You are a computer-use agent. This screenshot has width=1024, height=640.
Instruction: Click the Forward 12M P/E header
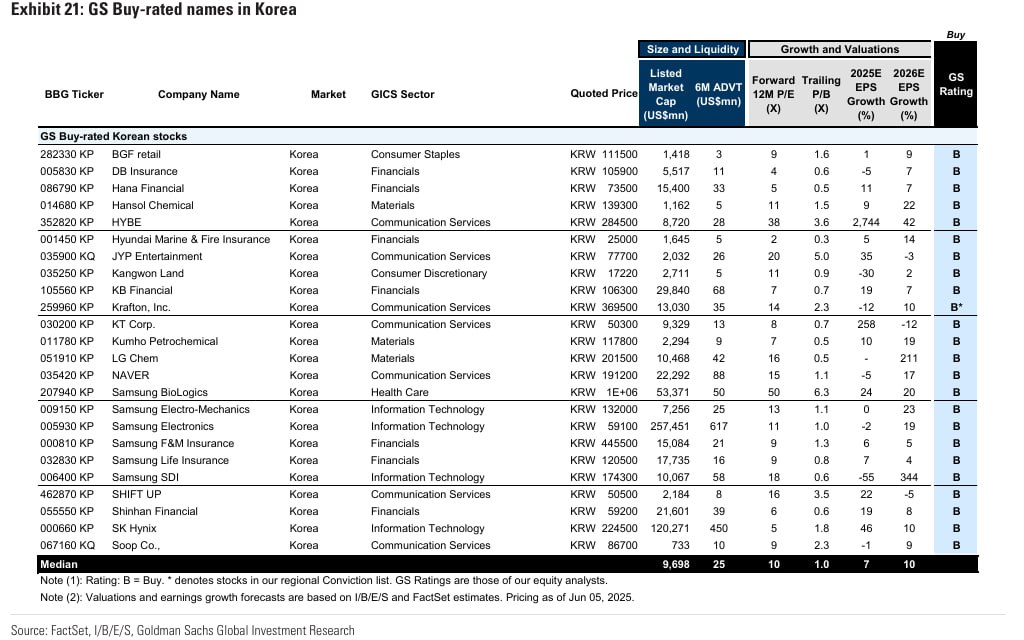773,94
